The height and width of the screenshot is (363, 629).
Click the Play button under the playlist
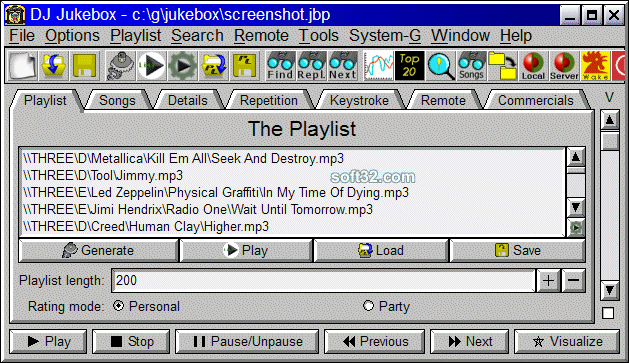coord(246,250)
